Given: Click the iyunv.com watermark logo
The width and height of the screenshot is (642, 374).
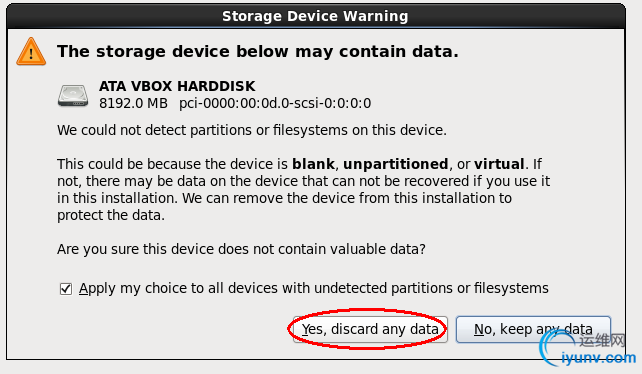Looking at the screenshot, I should (x=588, y=347).
